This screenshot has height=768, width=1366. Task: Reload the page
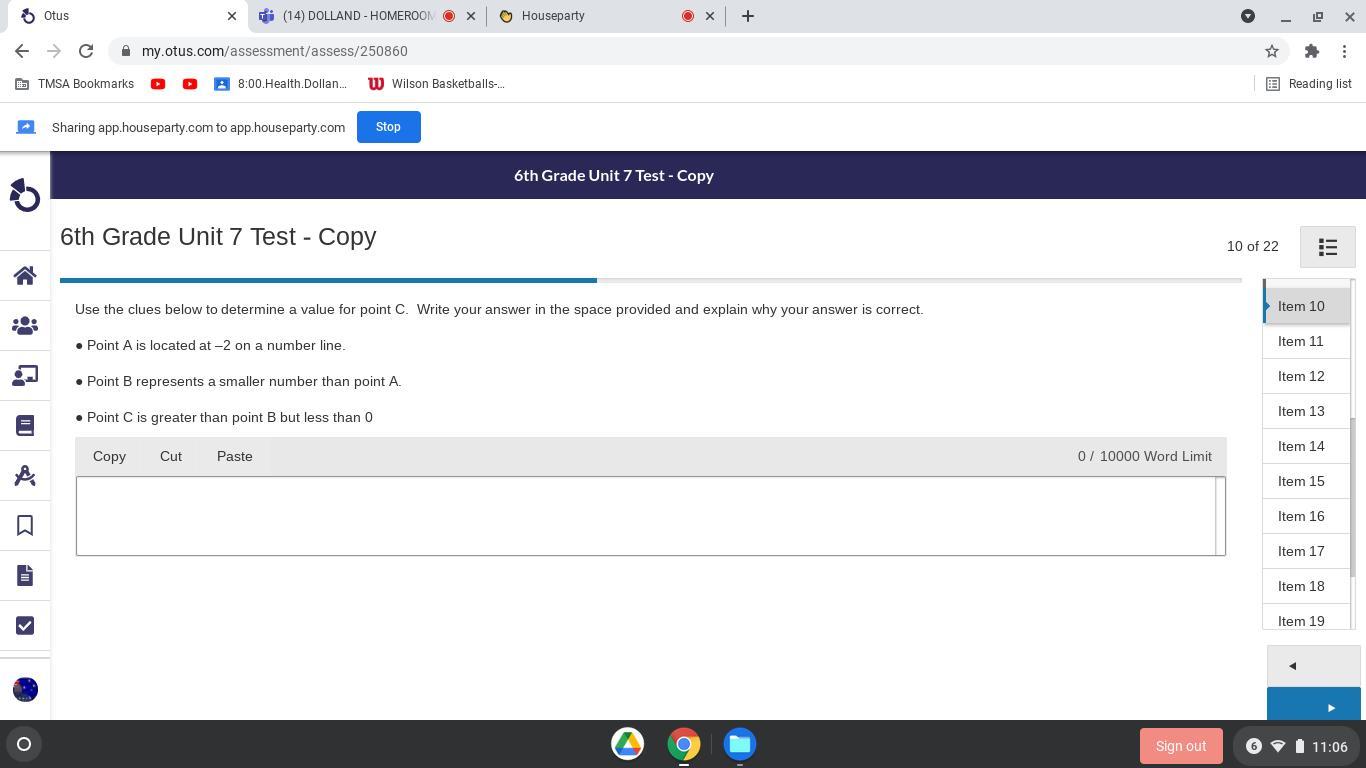click(x=86, y=51)
